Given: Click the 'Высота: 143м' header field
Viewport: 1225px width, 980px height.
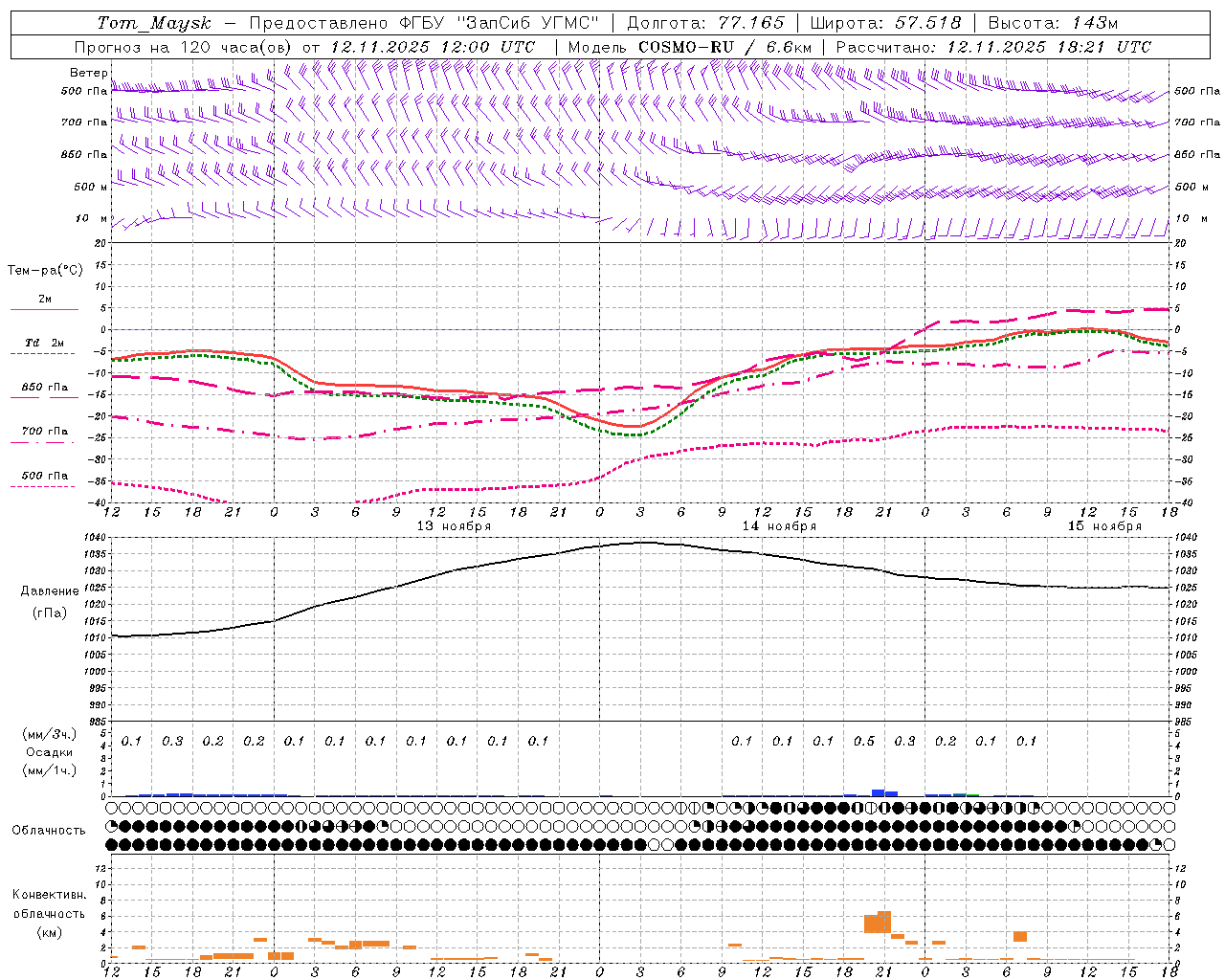Looking at the screenshot, I should 1053,23.
